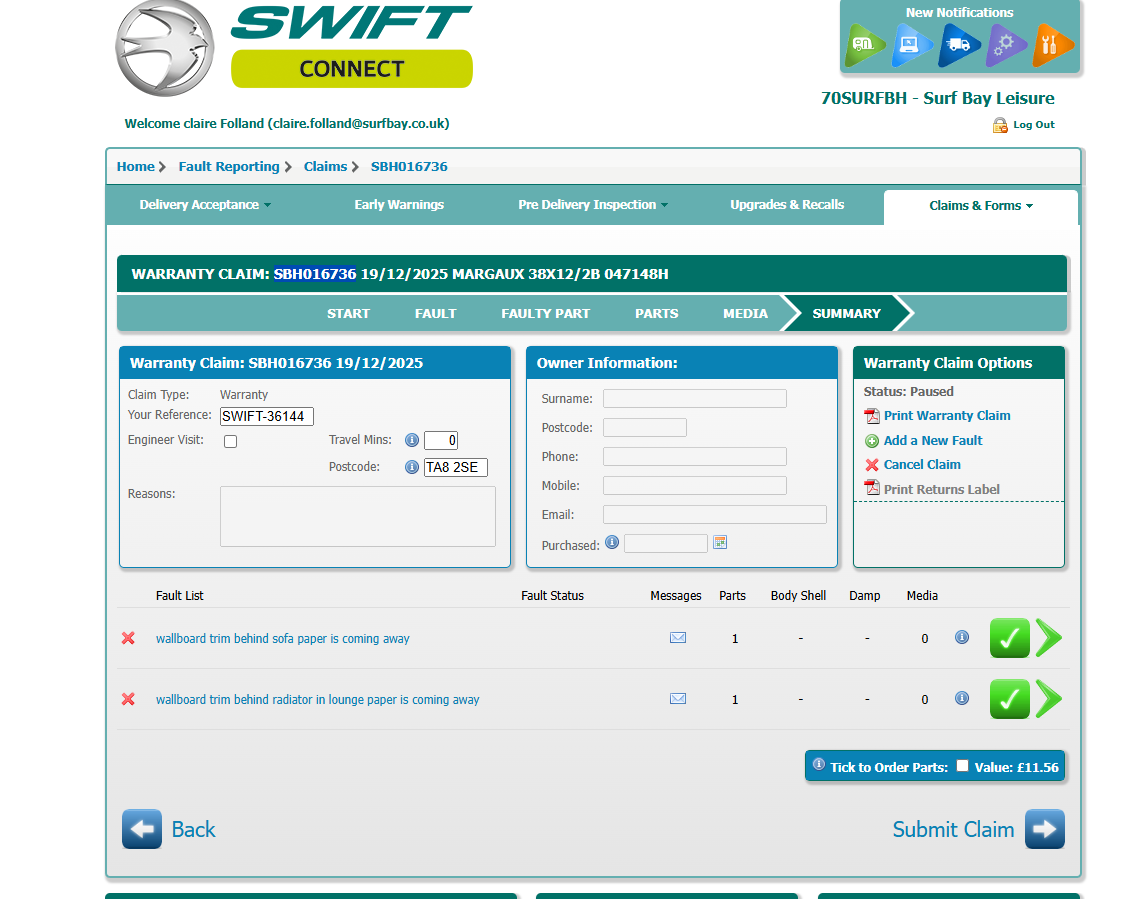This screenshot has height=899, width=1121.
Task: Click info icon on sofa trim fault row
Action: coord(962,637)
